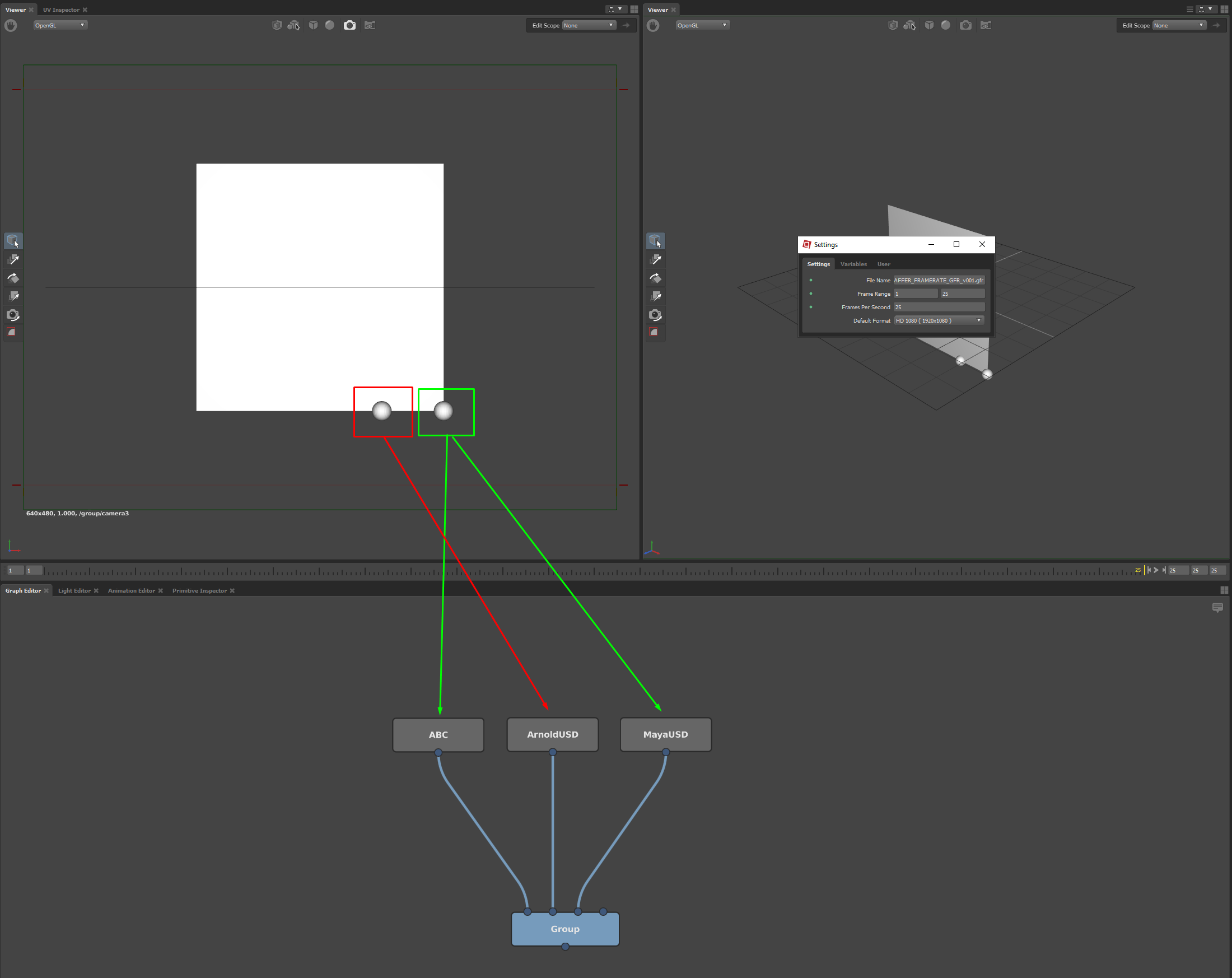
Task: Toggle the green dot beside File Name
Action: click(810, 280)
